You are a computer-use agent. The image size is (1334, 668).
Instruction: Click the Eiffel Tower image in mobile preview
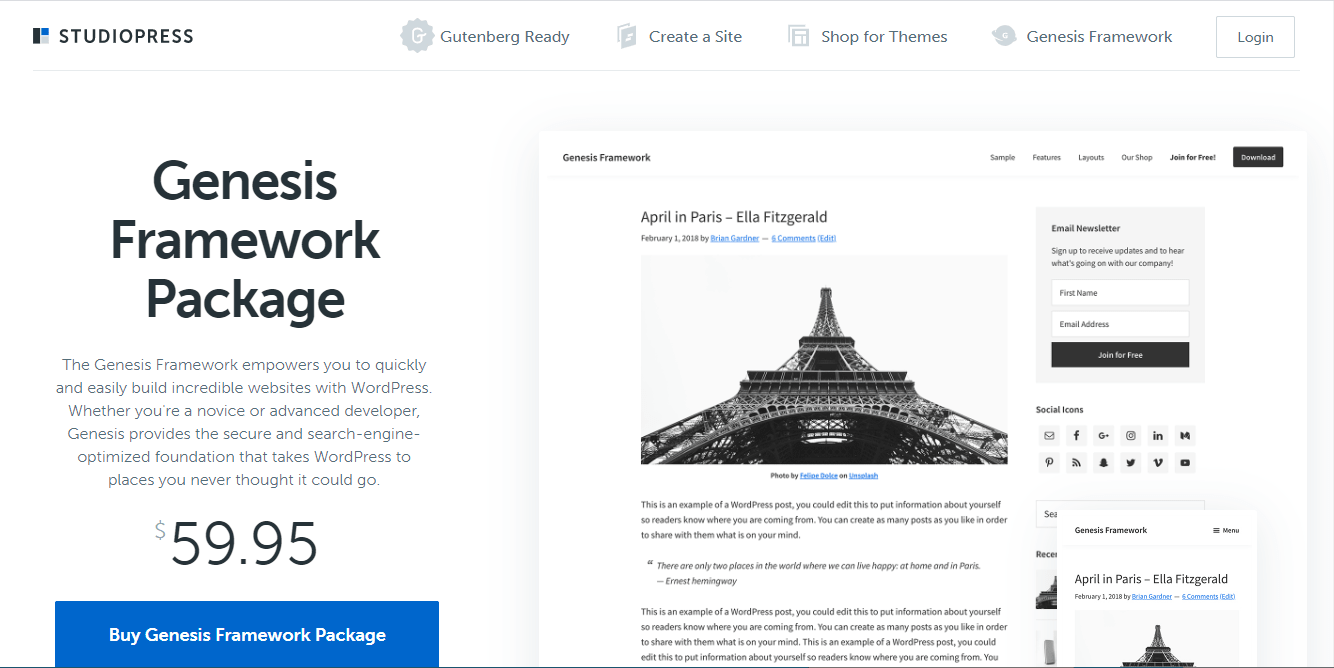1157,639
